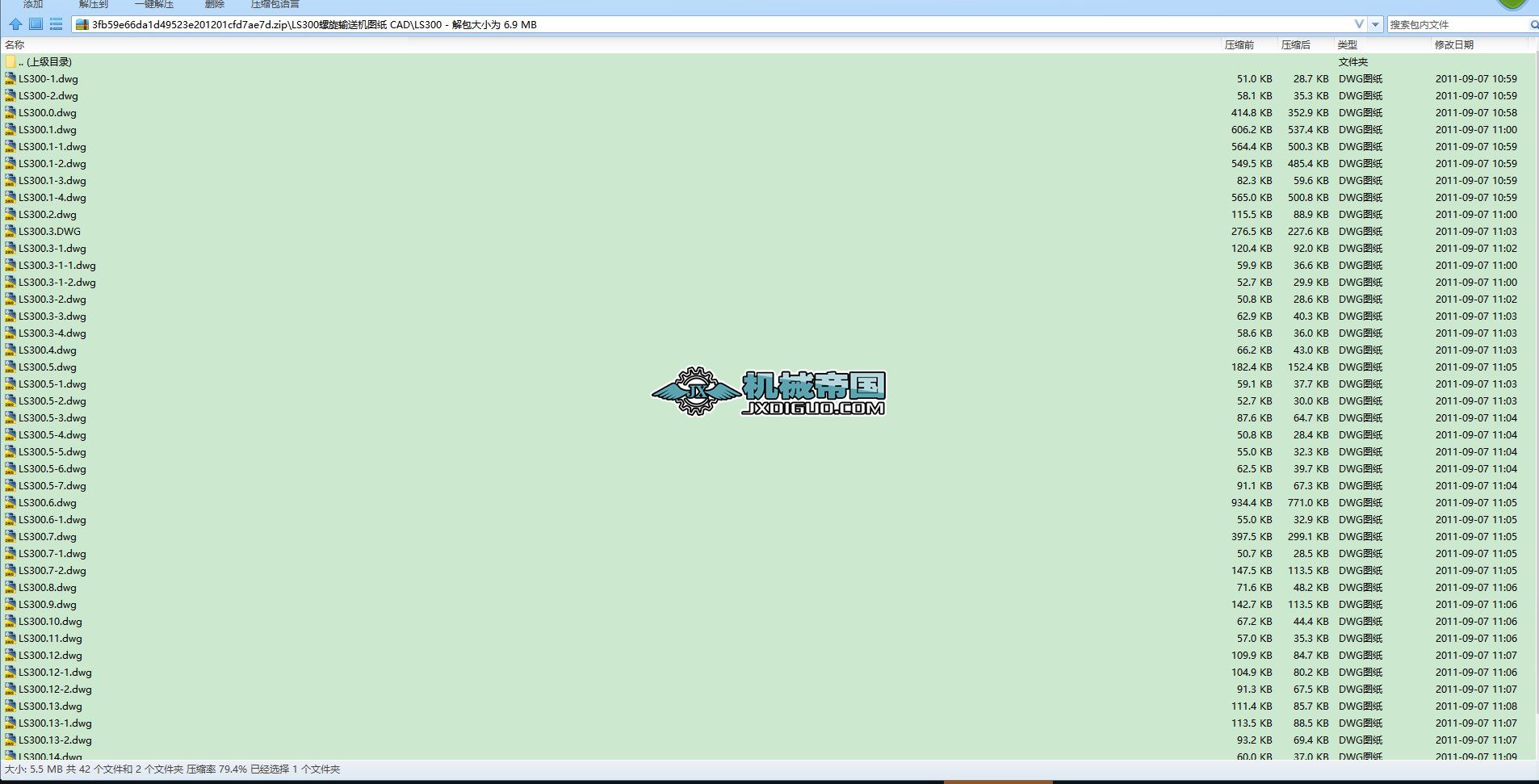Open the address bar history dropdown arrow
Screen dimensions: 1539x784
1376,25
